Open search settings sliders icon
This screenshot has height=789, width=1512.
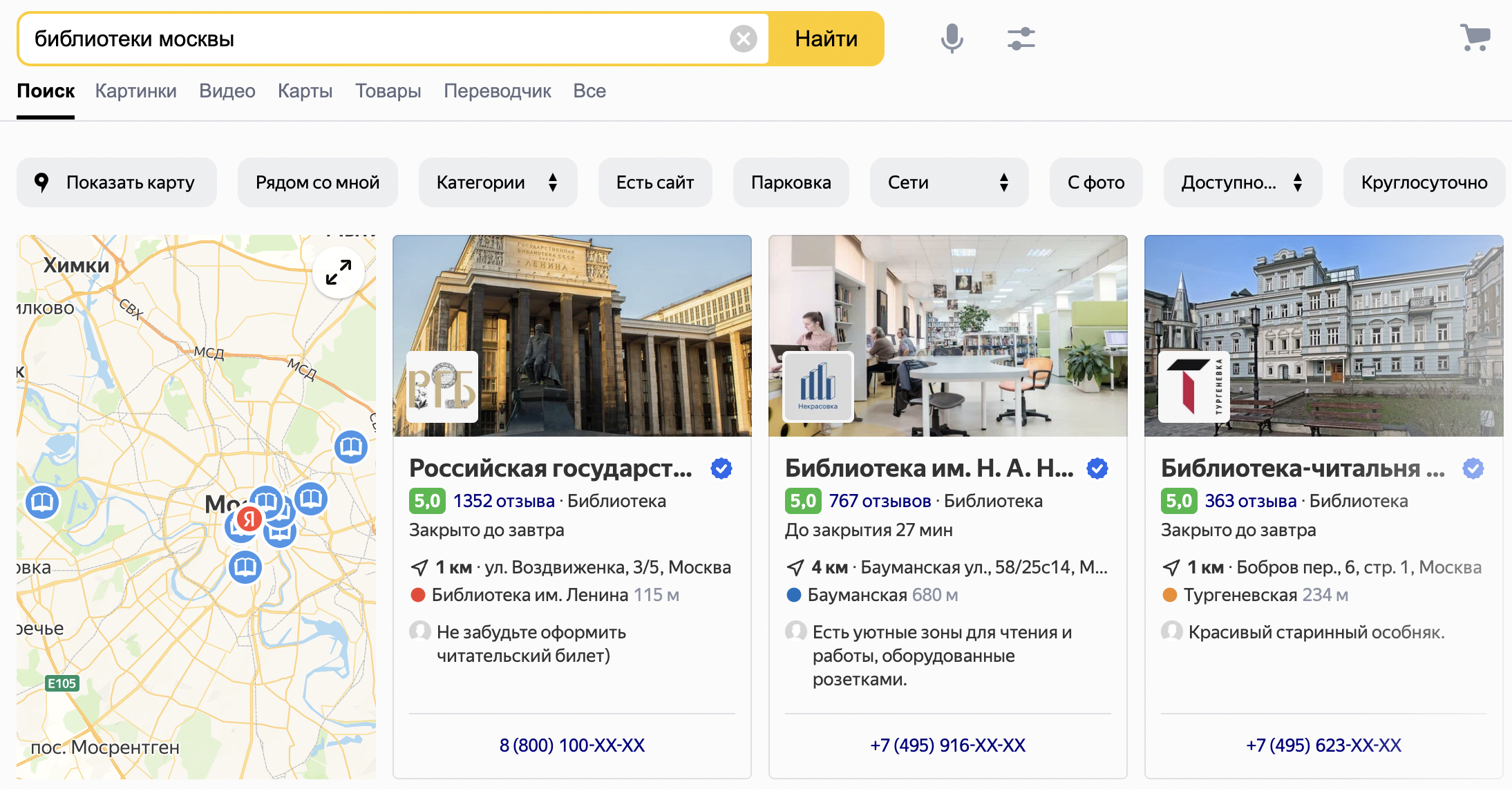[x=1021, y=39]
